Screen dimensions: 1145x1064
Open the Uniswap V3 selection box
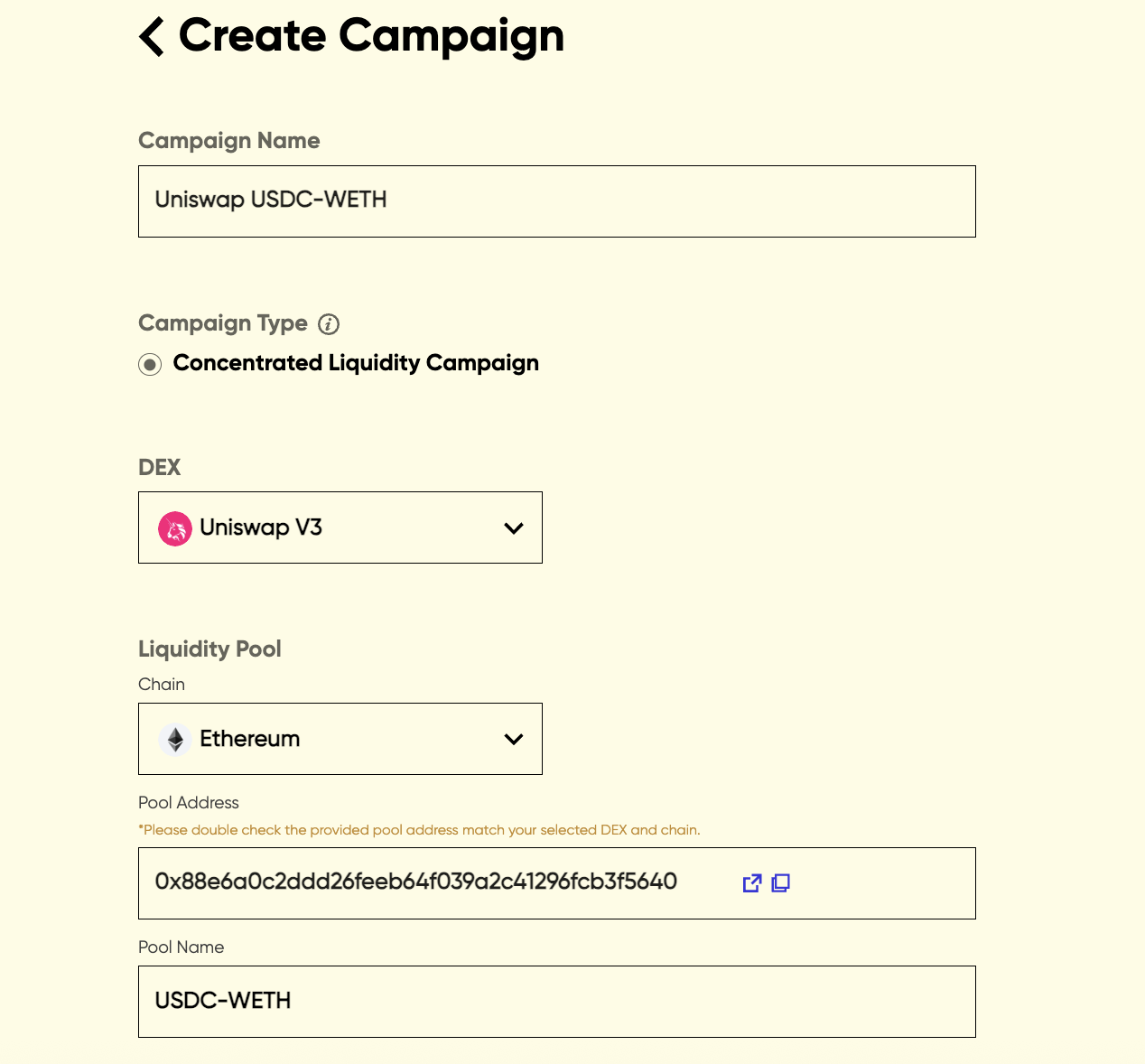pyautogui.click(x=340, y=527)
